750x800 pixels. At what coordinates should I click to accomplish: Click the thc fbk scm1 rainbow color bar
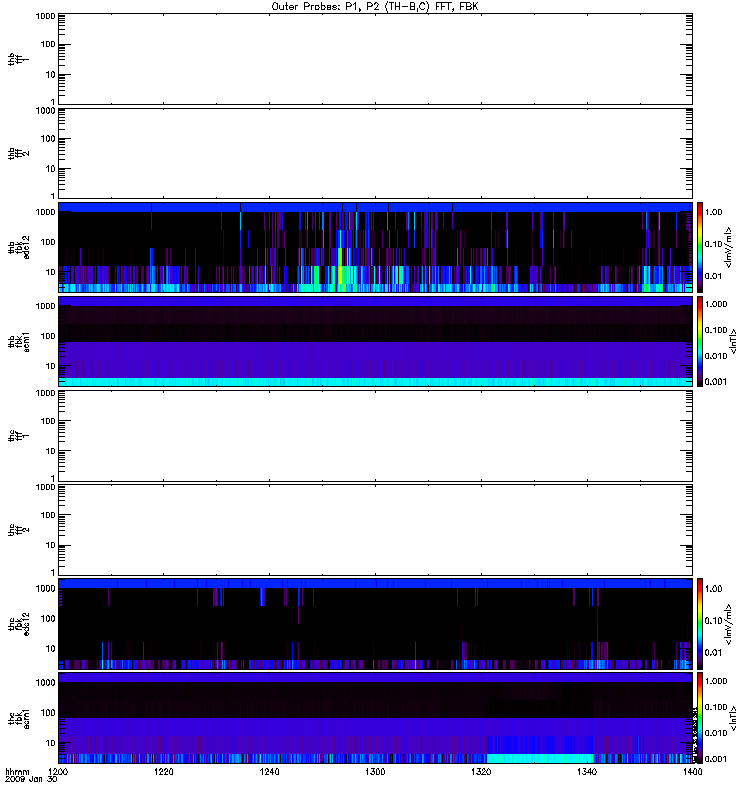[x=700, y=718]
